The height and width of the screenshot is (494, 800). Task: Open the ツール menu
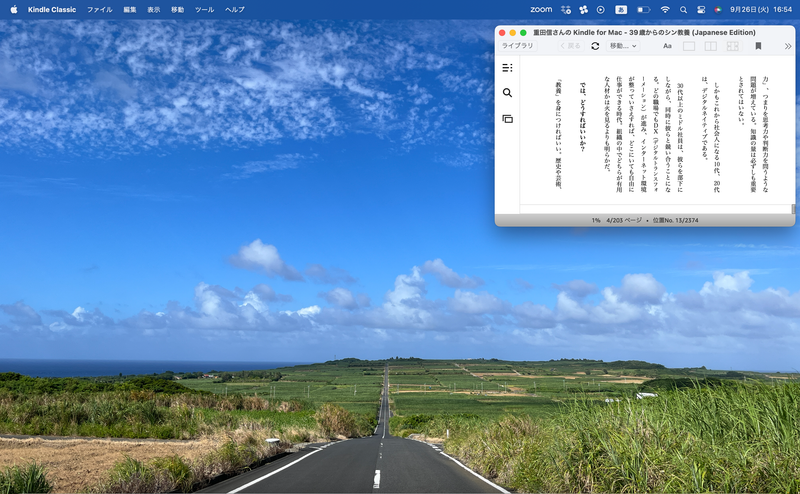click(204, 9)
